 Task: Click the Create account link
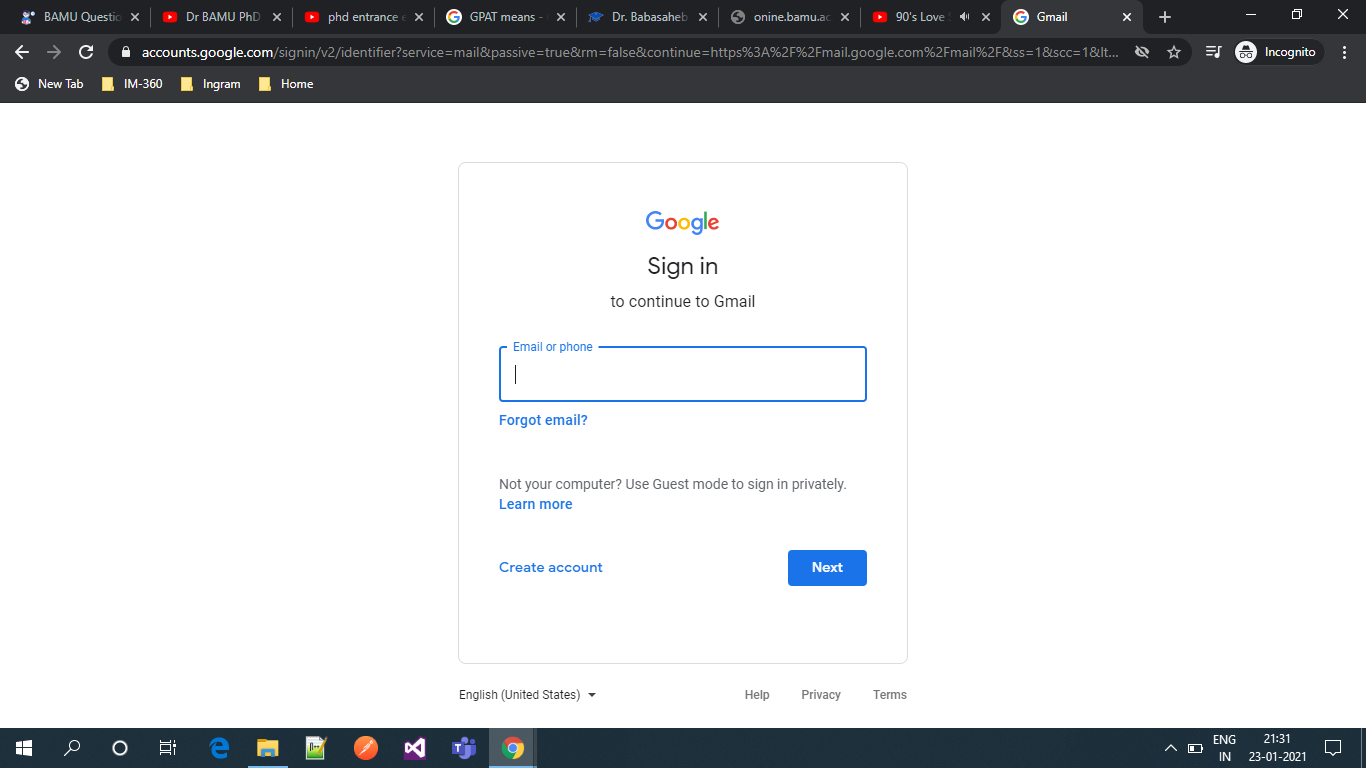551,568
